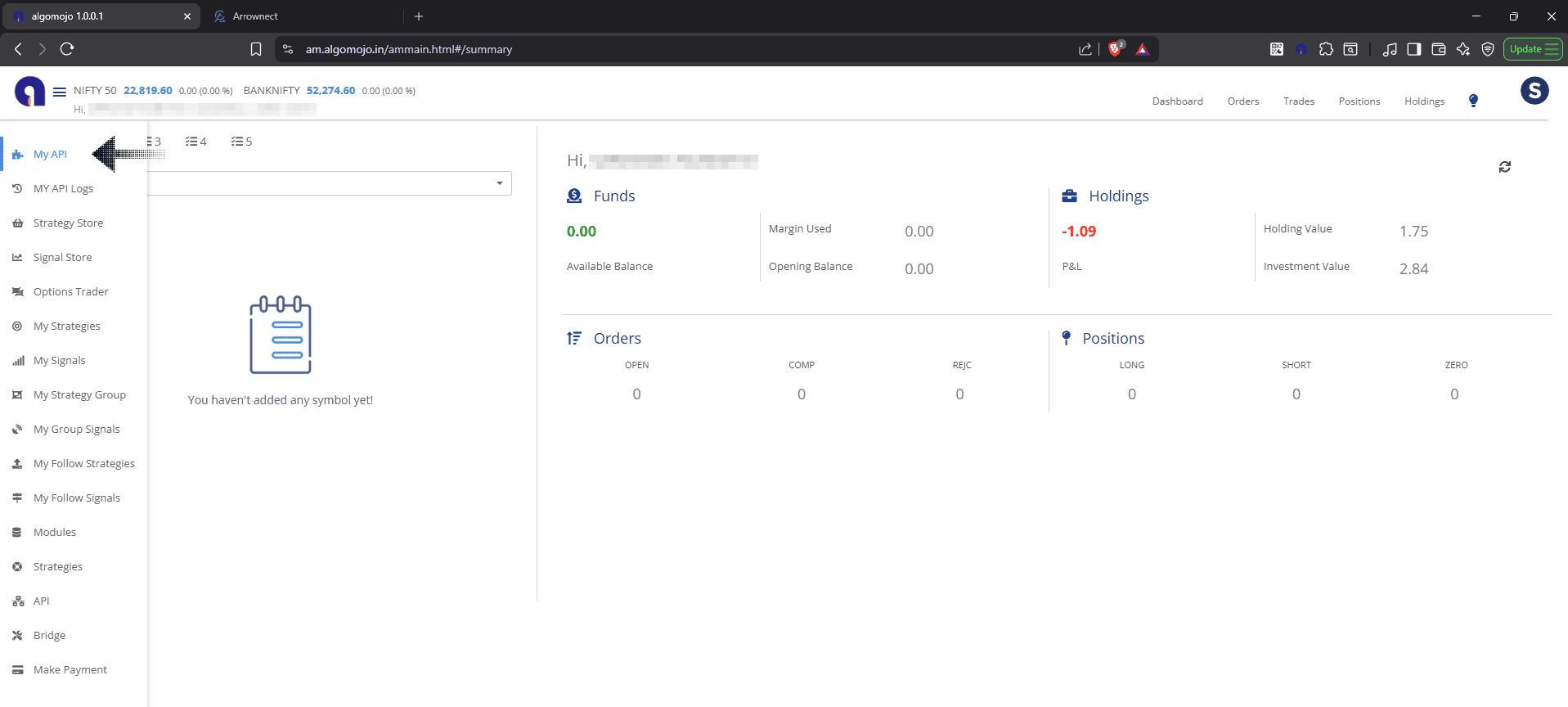The width and height of the screenshot is (1568, 707).
Task: Refresh the summary with the sync icon
Action: (x=1504, y=167)
